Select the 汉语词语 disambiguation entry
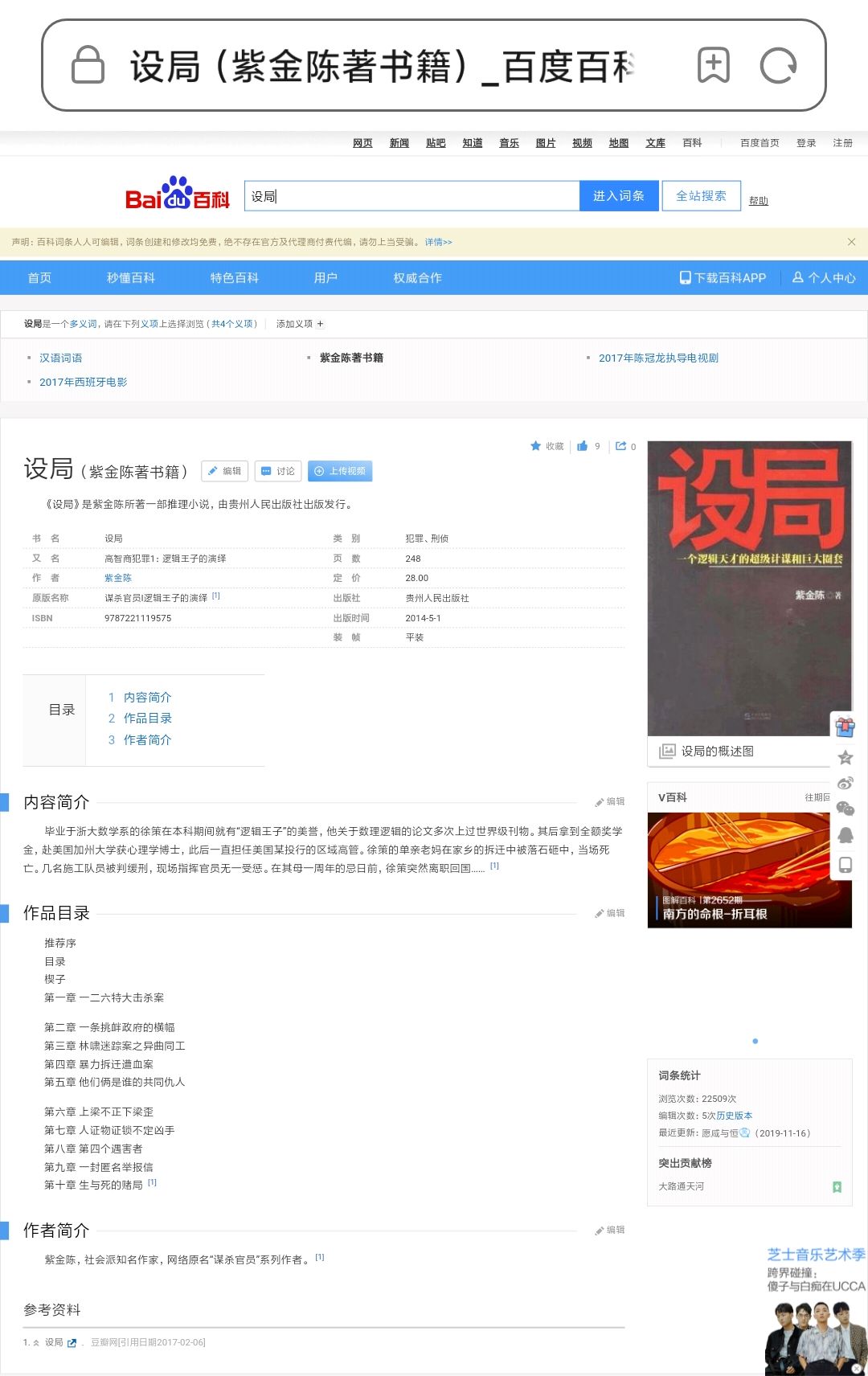868x1376 pixels. (x=61, y=358)
